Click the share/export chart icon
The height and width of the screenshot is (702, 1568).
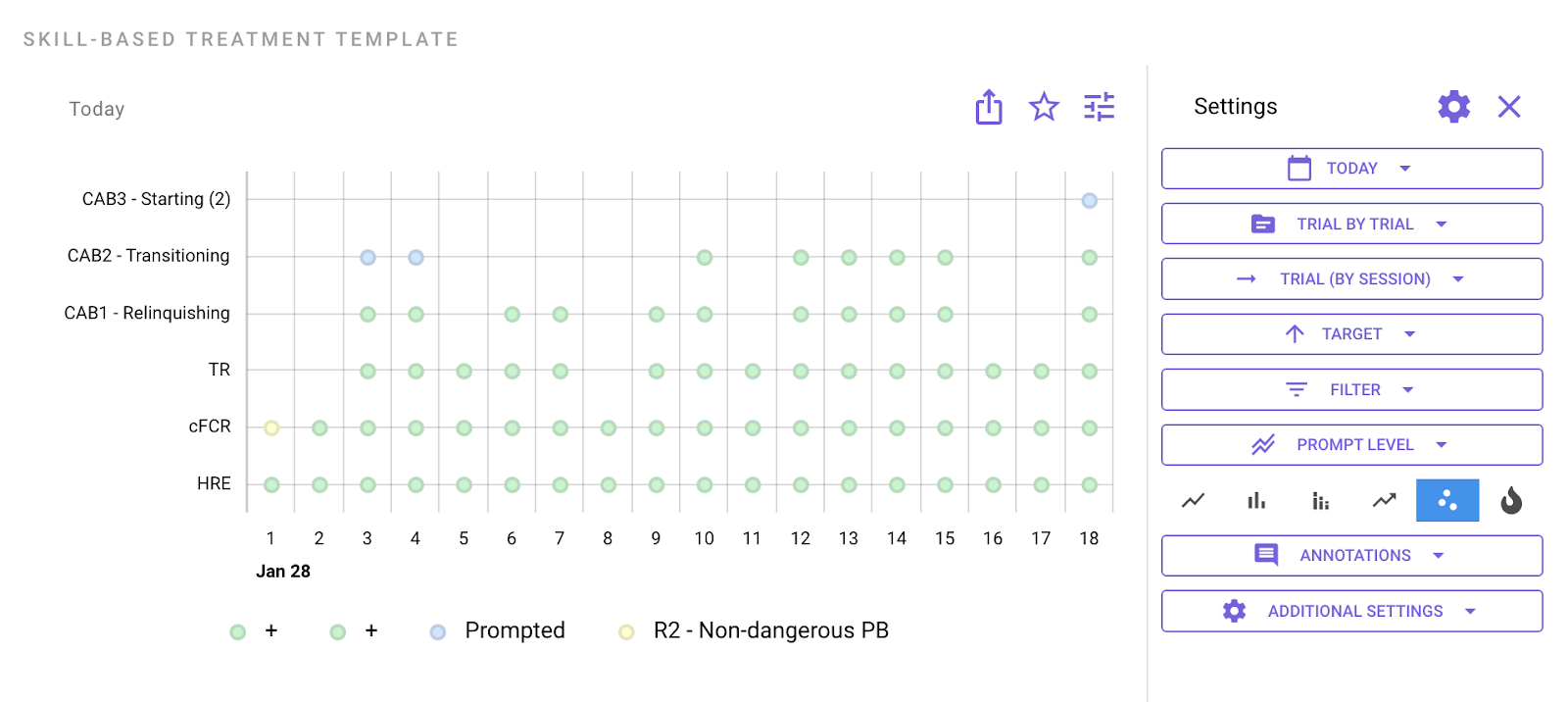pyautogui.click(x=989, y=107)
